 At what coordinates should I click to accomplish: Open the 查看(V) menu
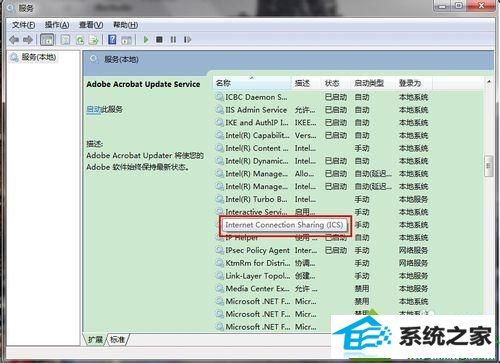(91, 25)
